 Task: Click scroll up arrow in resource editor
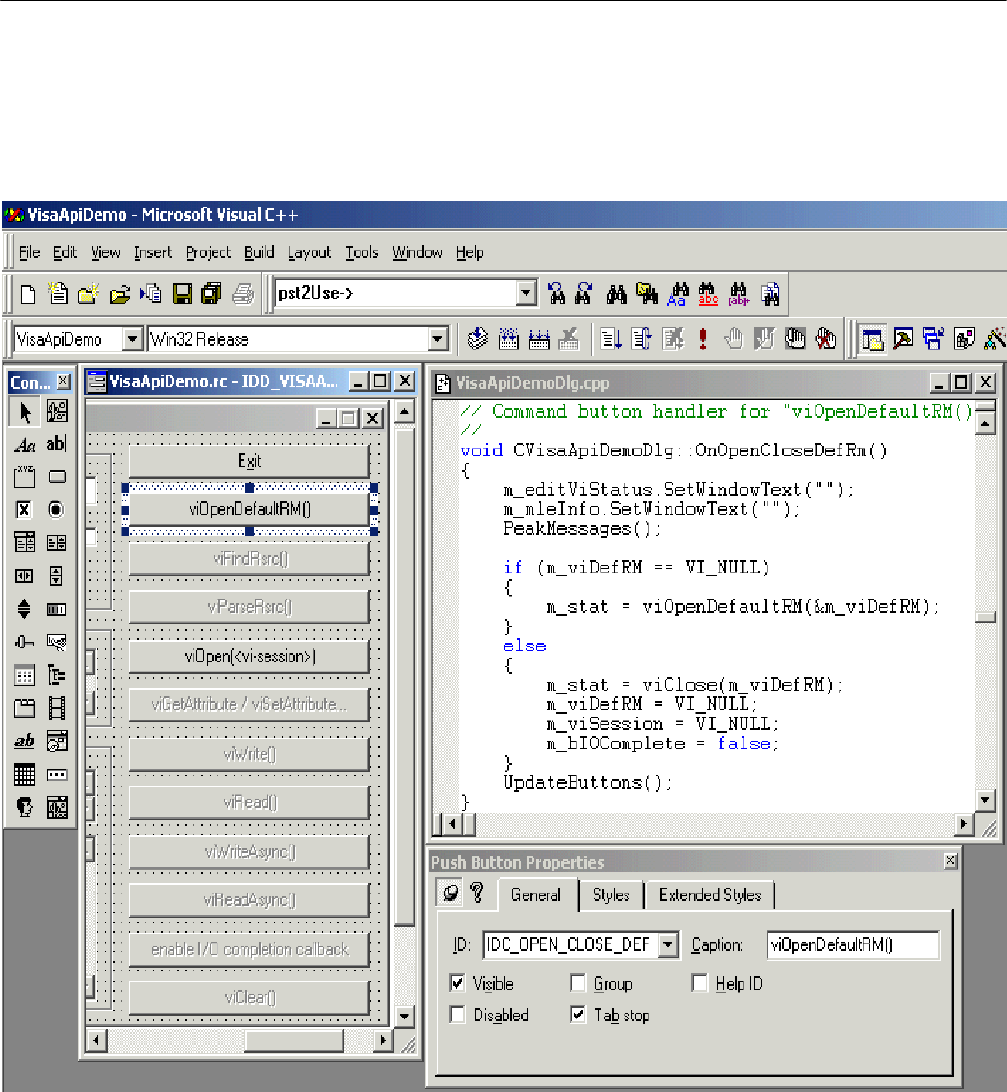[x=405, y=412]
